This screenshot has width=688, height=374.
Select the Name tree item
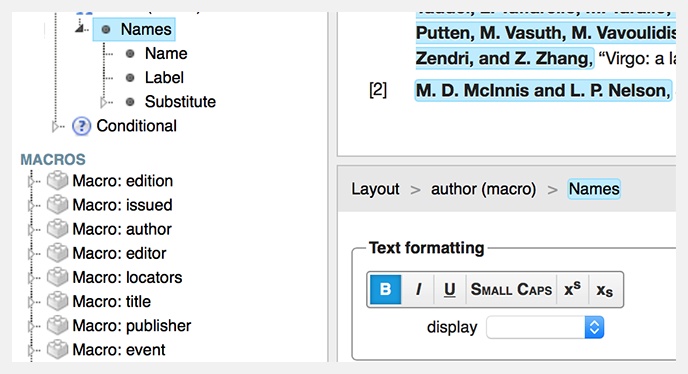[x=166, y=54]
